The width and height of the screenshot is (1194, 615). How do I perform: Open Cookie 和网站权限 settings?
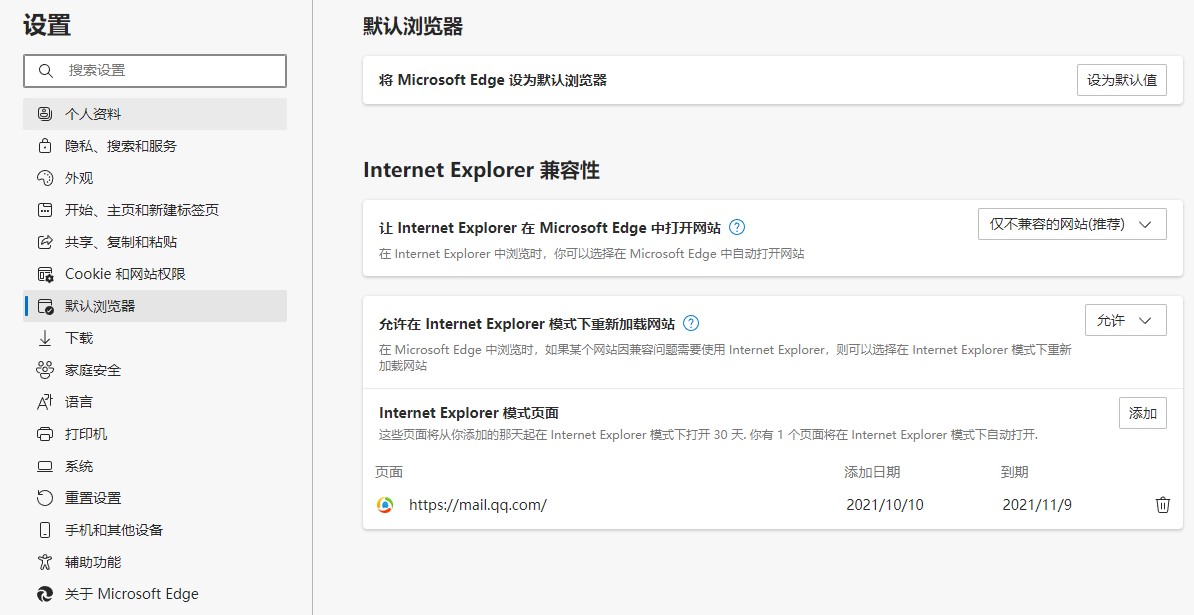point(155,274)
